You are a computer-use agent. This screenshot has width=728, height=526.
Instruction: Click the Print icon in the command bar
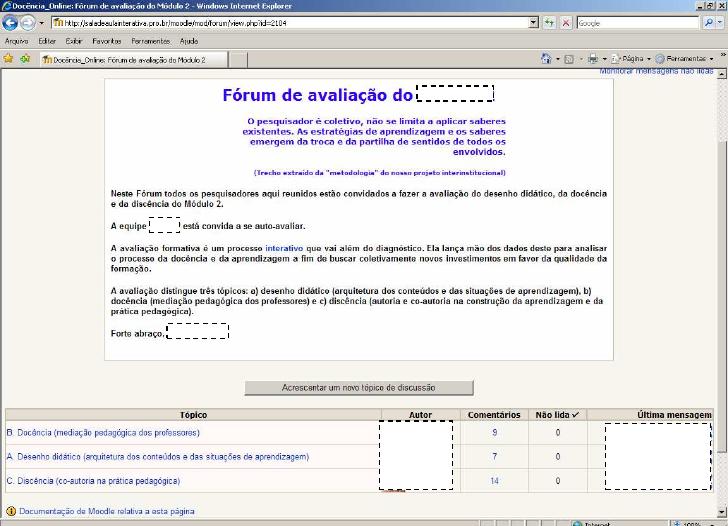tap(592, 59)
